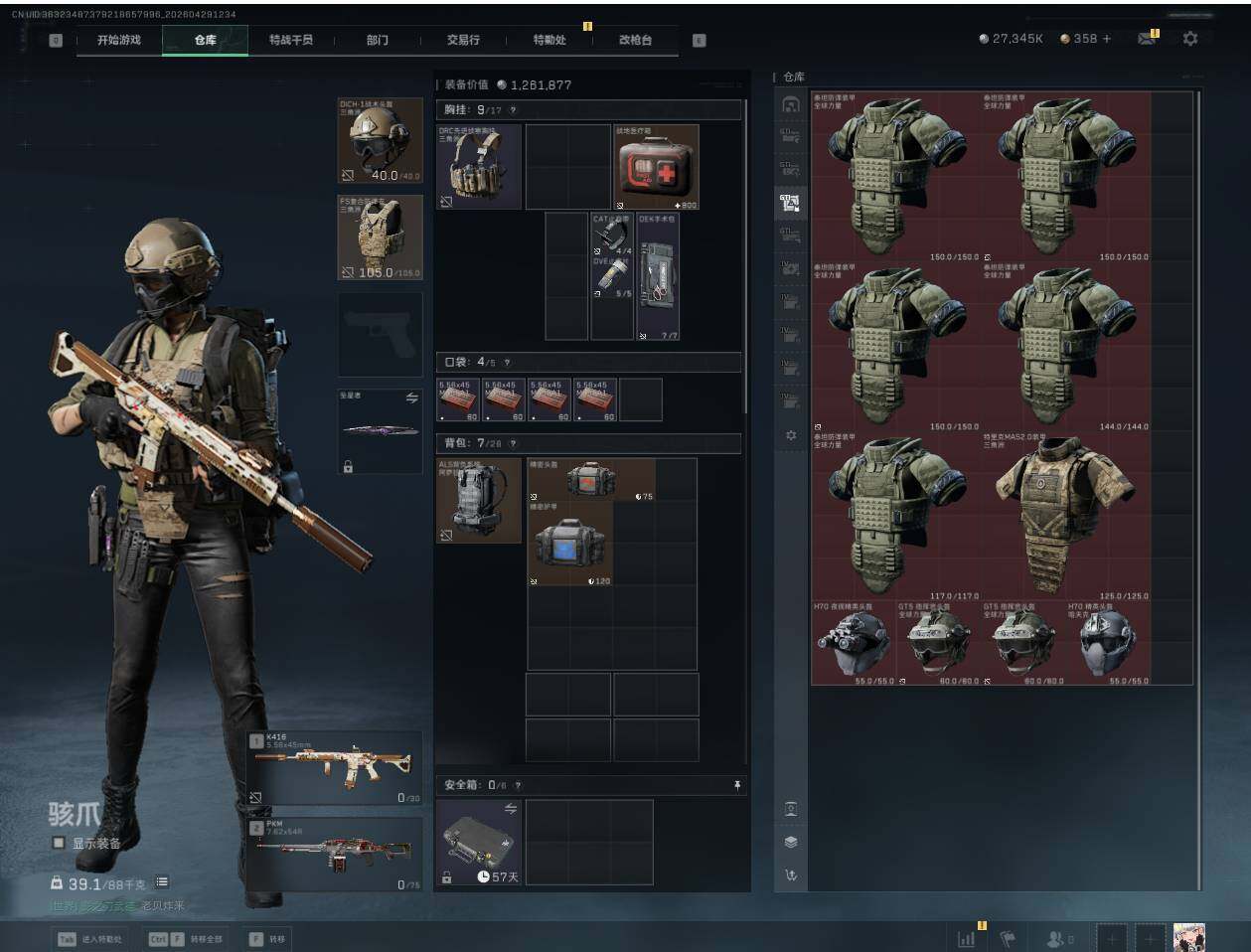Select the PKM secondary weapon slot
Image resolution: width=1251 pixels, height=952 pixels.
(335, 854)
